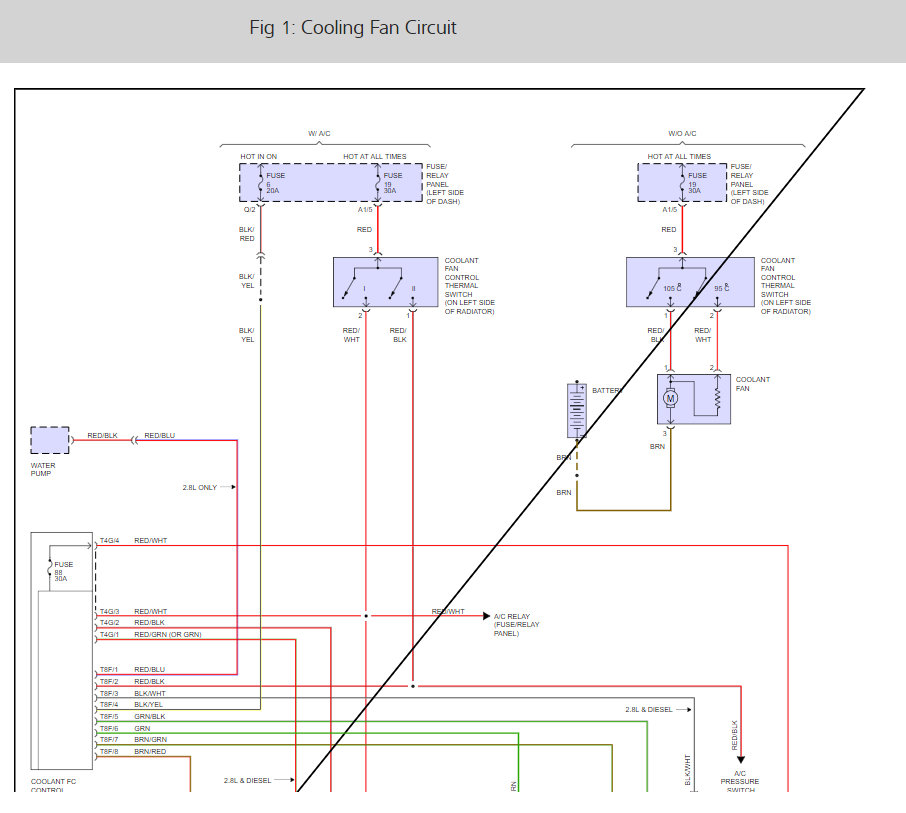Click the "T8F/8" pin label

(x=109, y=752)
